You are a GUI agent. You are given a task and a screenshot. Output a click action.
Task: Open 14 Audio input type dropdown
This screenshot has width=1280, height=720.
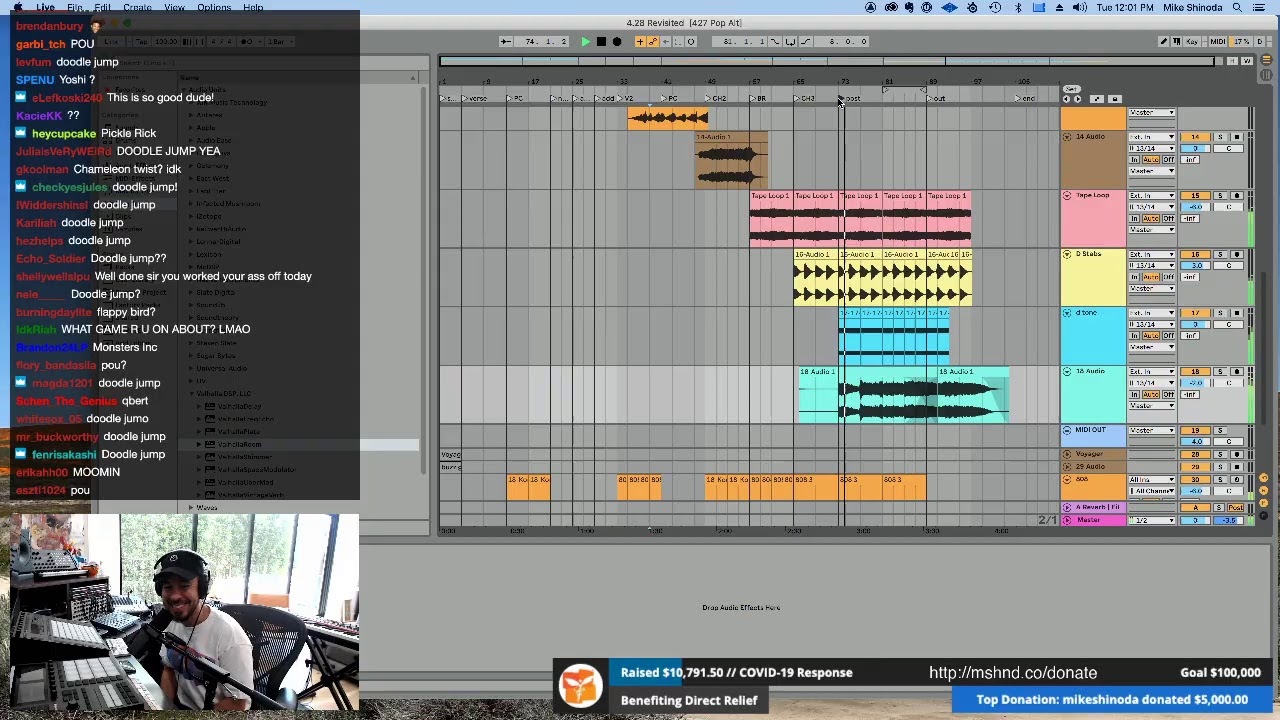click(x=1152, y=137)
